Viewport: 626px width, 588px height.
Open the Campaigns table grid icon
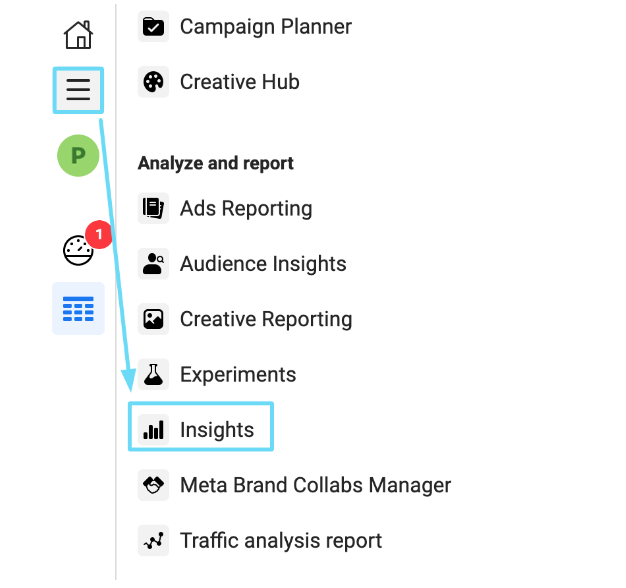78,308
